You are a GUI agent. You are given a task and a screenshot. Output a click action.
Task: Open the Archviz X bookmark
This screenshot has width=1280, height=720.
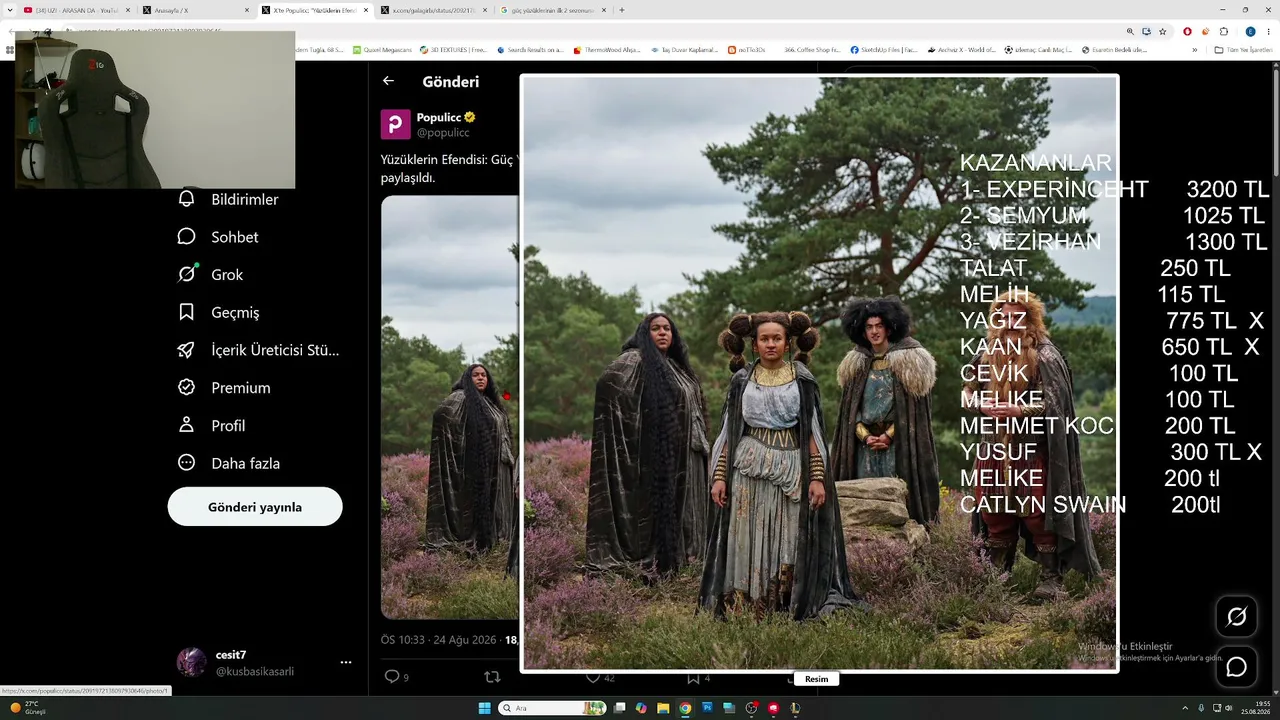961,49
